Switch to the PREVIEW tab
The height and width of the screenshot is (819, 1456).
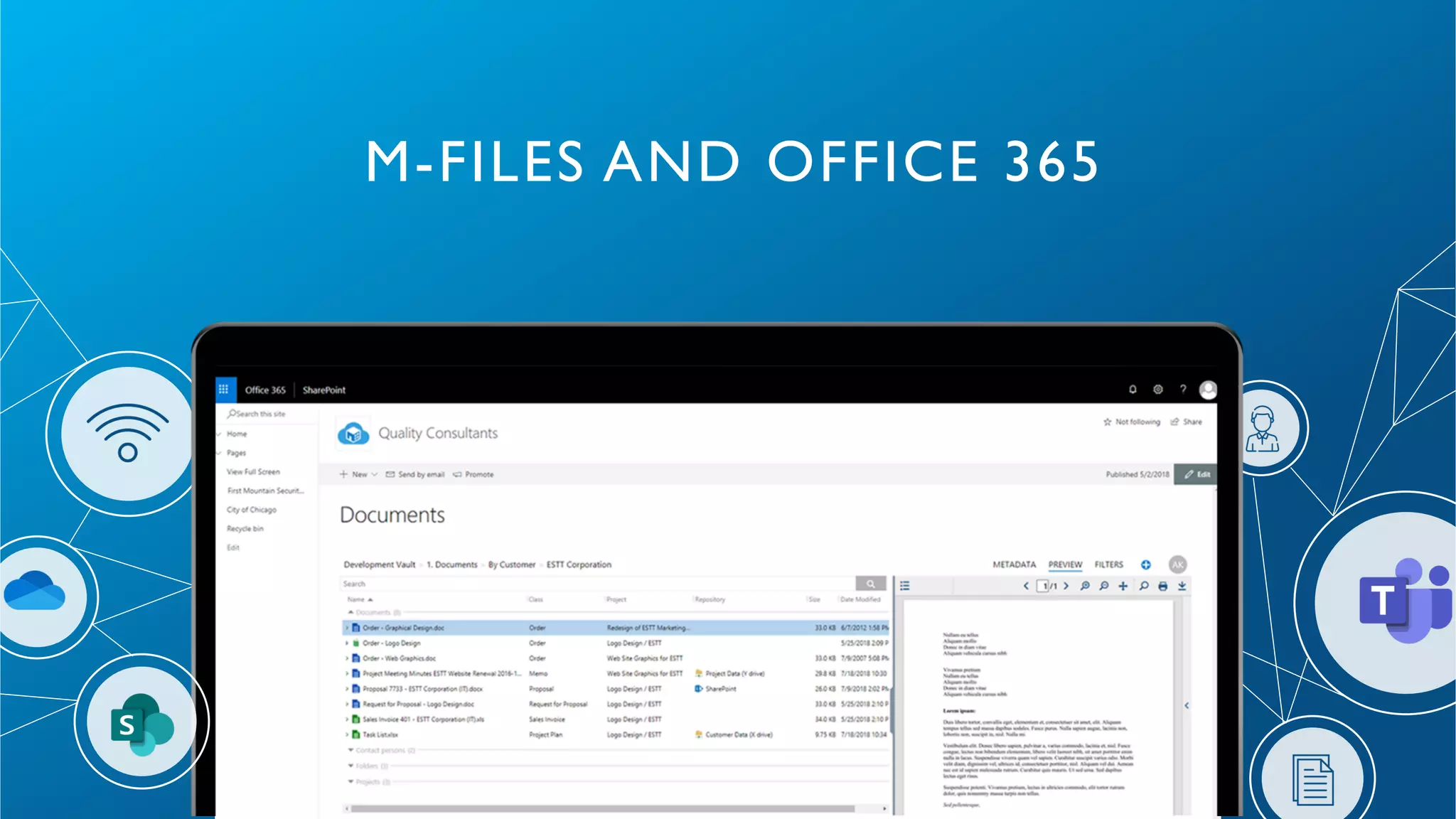coord(1065,564)
